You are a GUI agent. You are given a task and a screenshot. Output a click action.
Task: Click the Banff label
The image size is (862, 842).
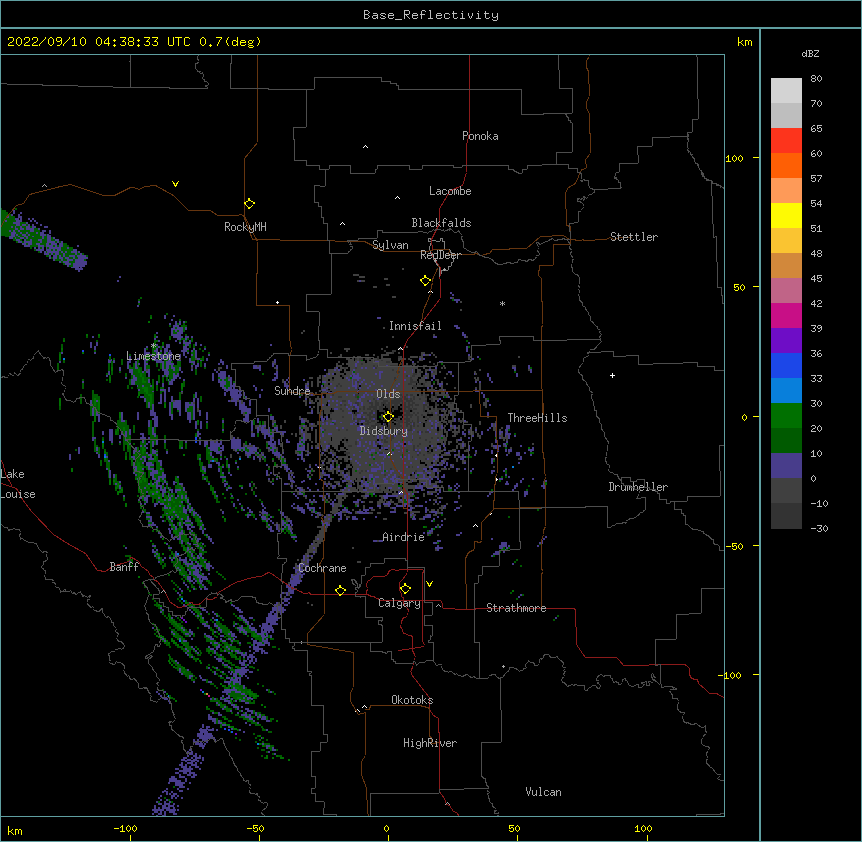click(124, 567)
